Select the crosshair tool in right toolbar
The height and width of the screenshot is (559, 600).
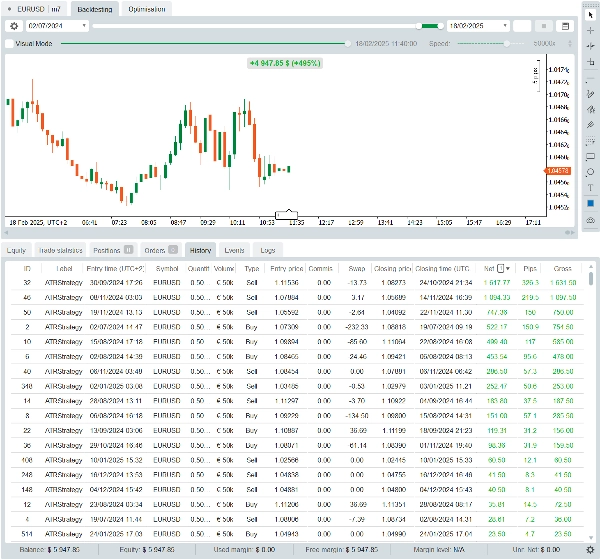[x=590, y=30]
